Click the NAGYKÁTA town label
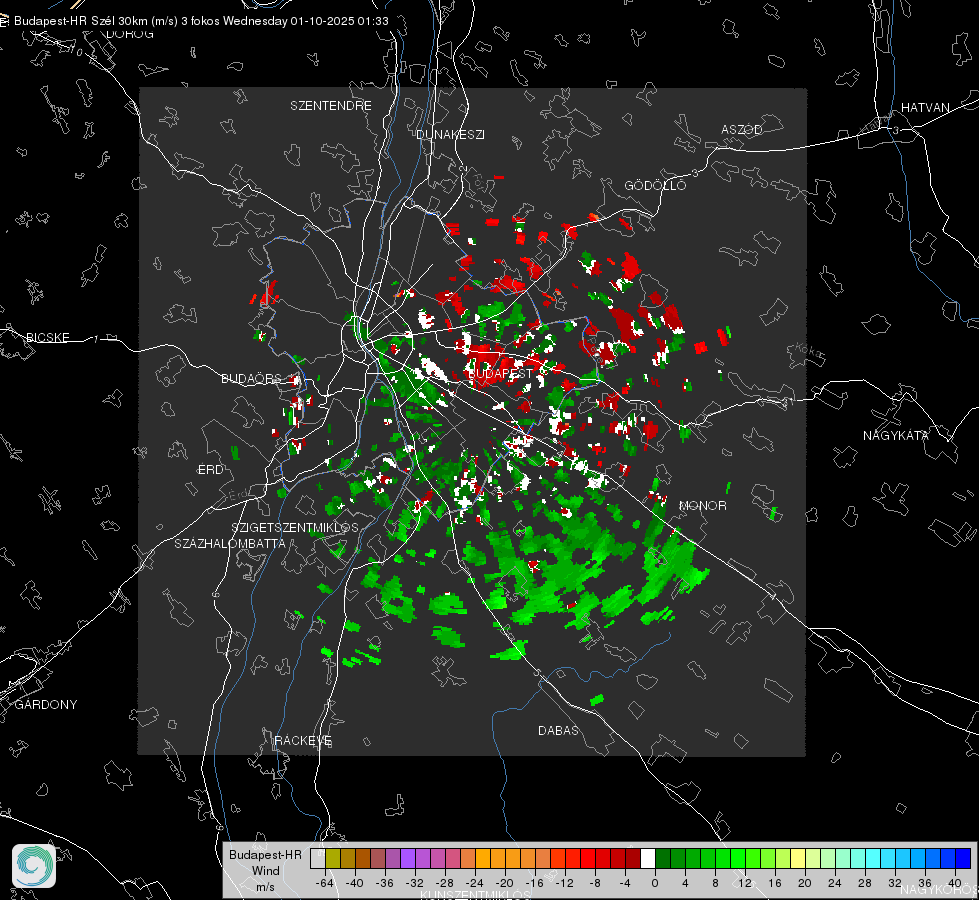979x900 pixels. tap(895, 436)
